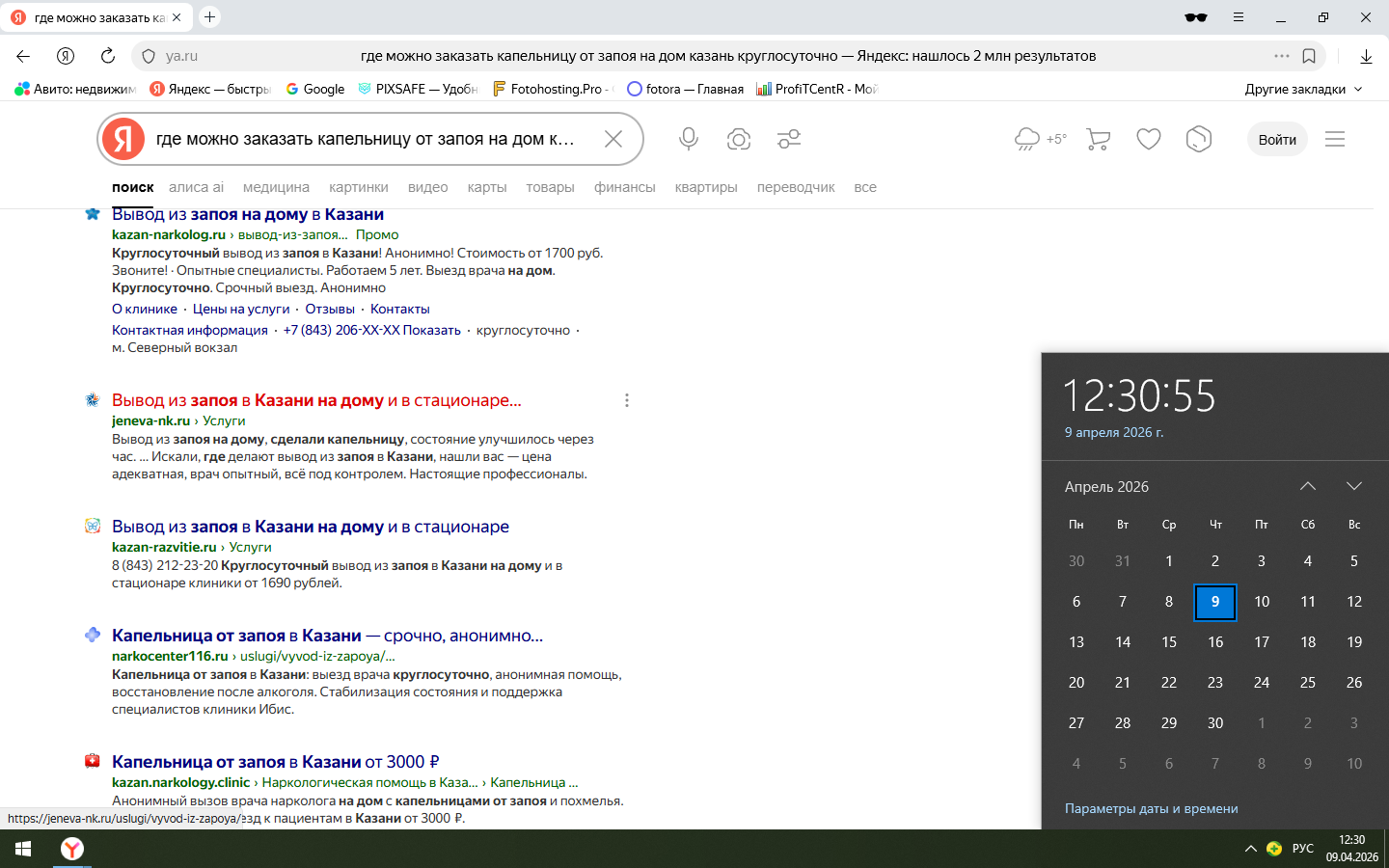The width and height of the screenshot is (1389, 868).
Task: Reload the page in browser toolbar
Action: [x=108, y=56]
